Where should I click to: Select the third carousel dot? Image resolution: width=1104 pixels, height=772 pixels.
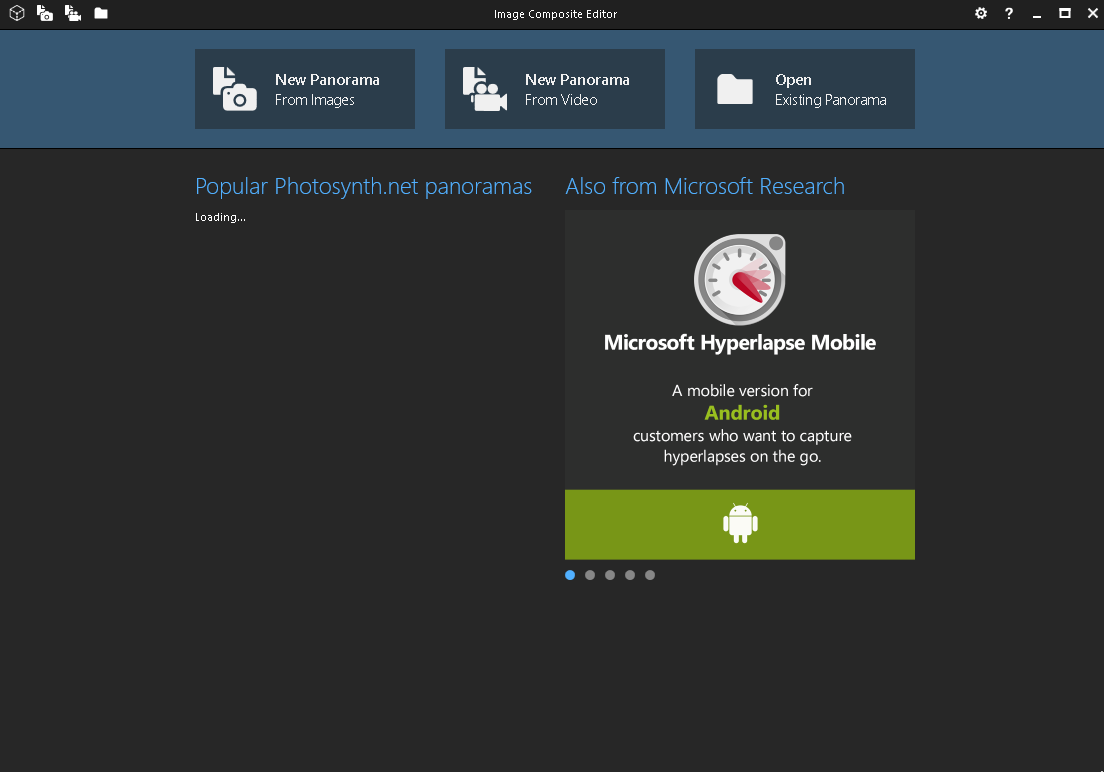coord(610,575)
